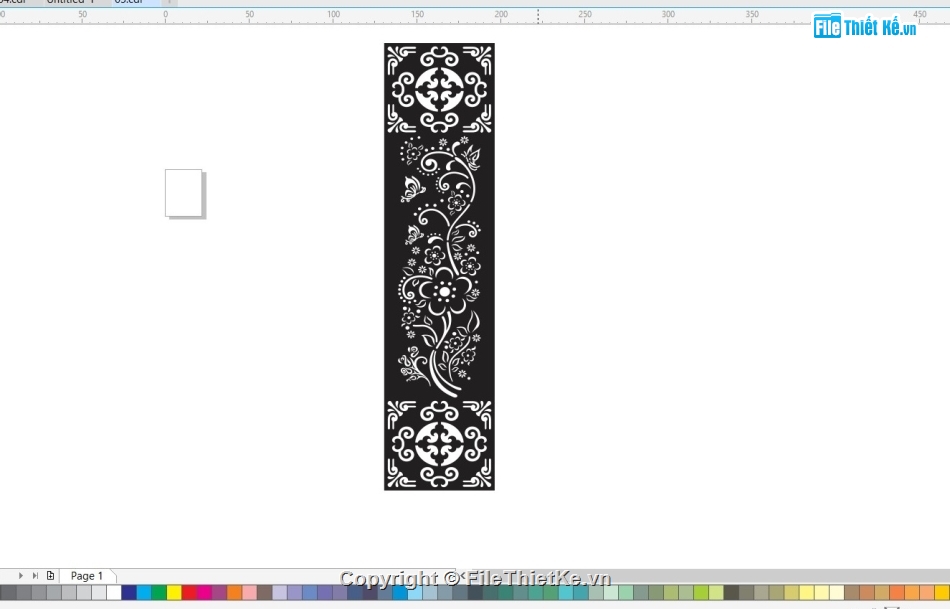The width and height of the screenshot is (950, 609).
Task: Pick the cyan palette swatch
Action: 144,592
